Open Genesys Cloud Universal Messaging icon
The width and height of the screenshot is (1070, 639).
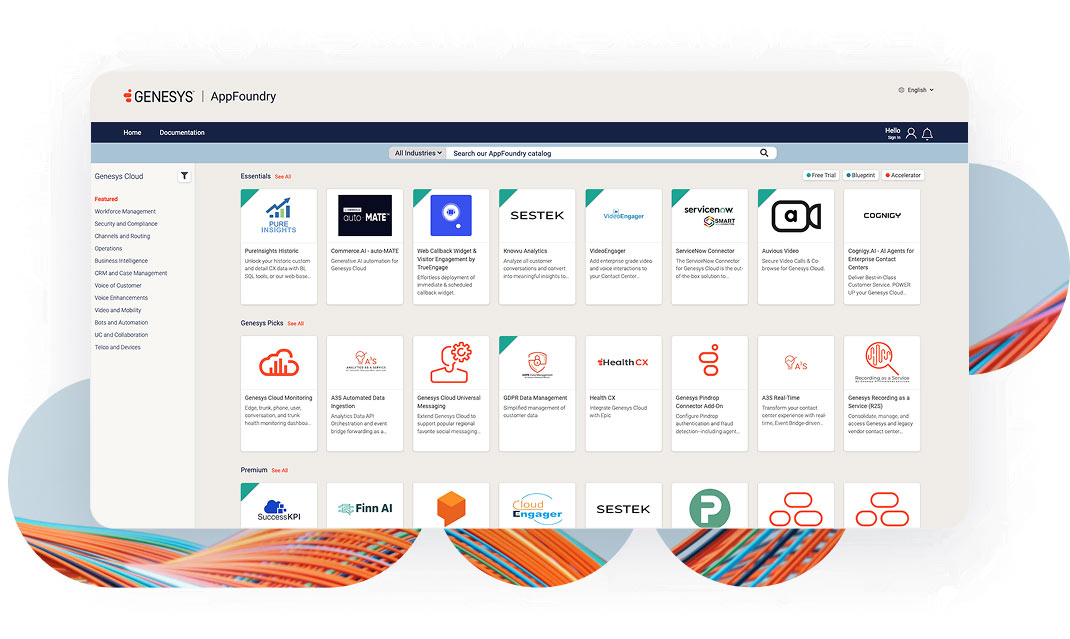click(451, 363)
